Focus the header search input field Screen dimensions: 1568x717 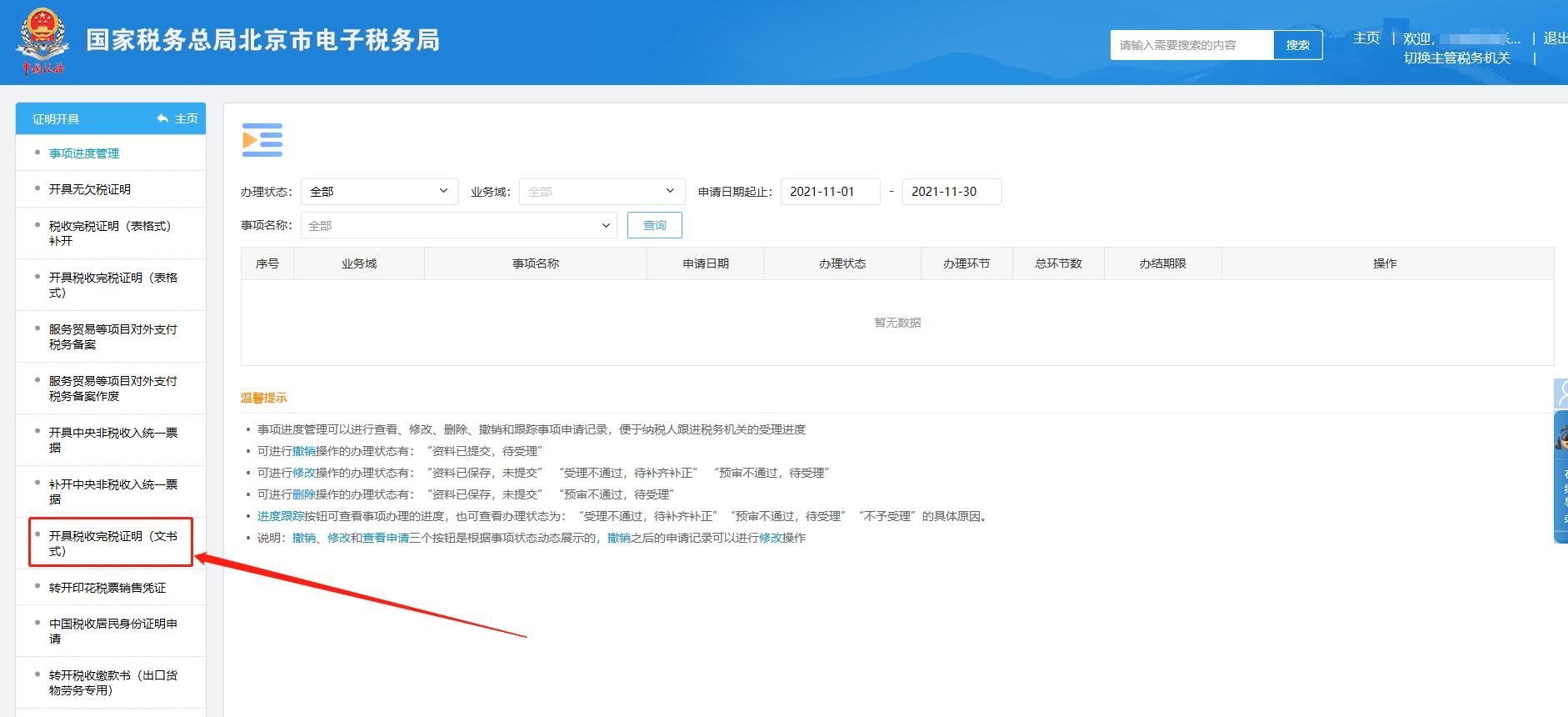click(1191, 45)
